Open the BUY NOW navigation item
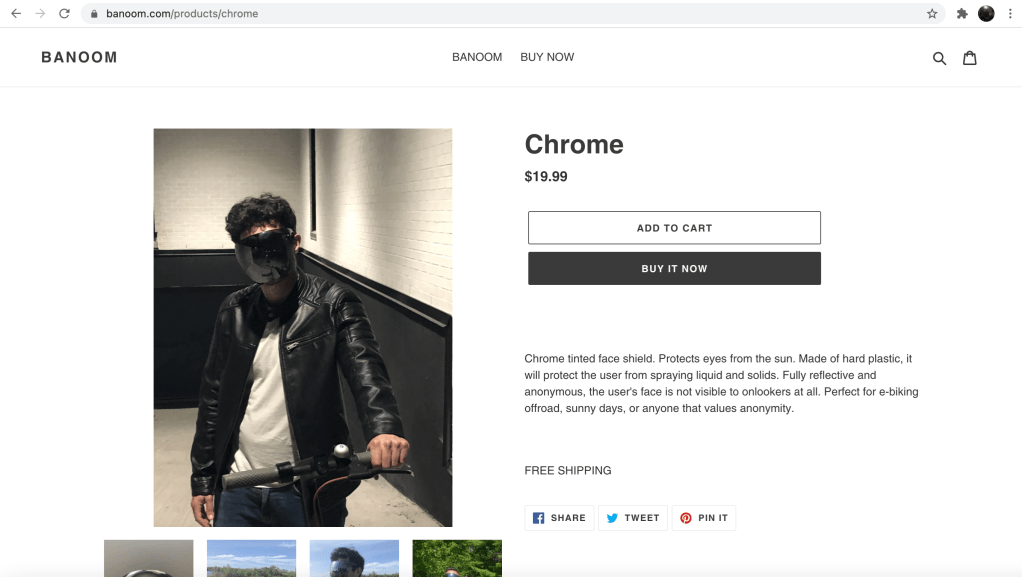Screen dimensions: 1022x577 547,57
